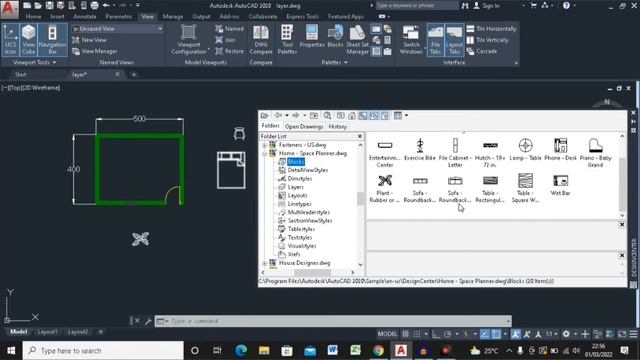Open the Viewport Configuration tool
The height and width of the screenshot is (360, 640).
(189, 40)
